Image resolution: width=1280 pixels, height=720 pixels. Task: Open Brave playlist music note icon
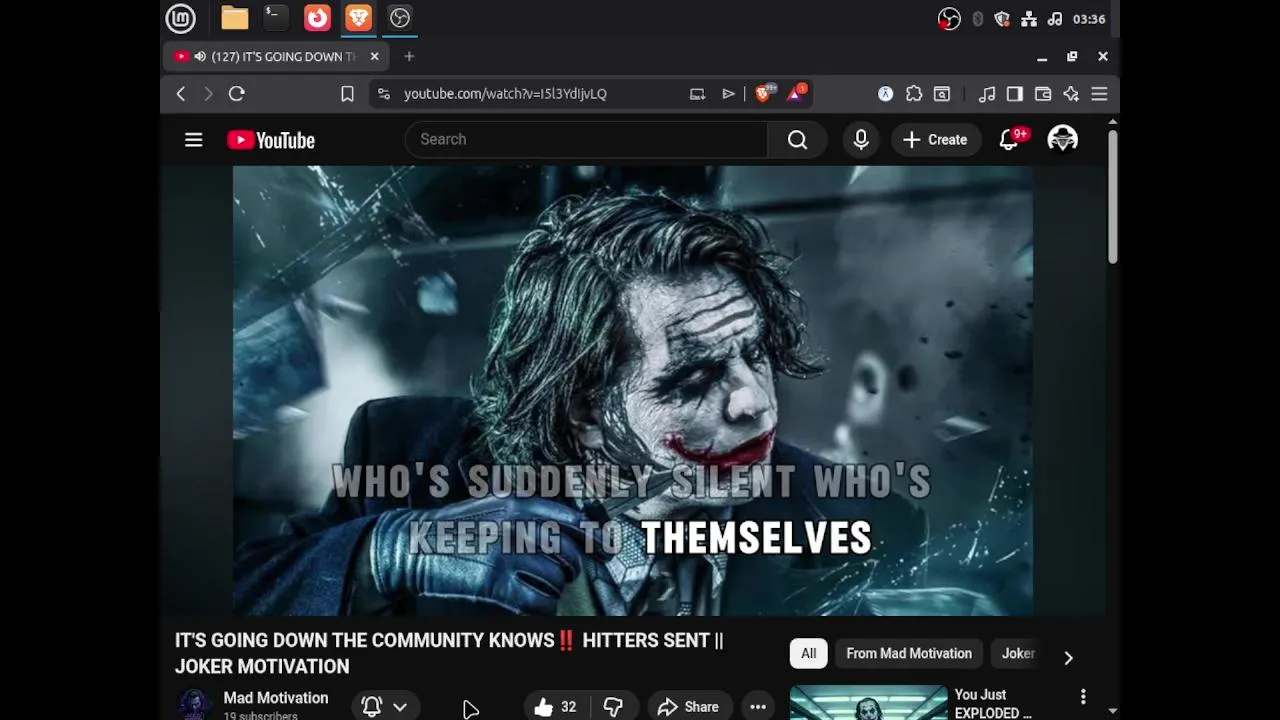click(x=987, y=94)
